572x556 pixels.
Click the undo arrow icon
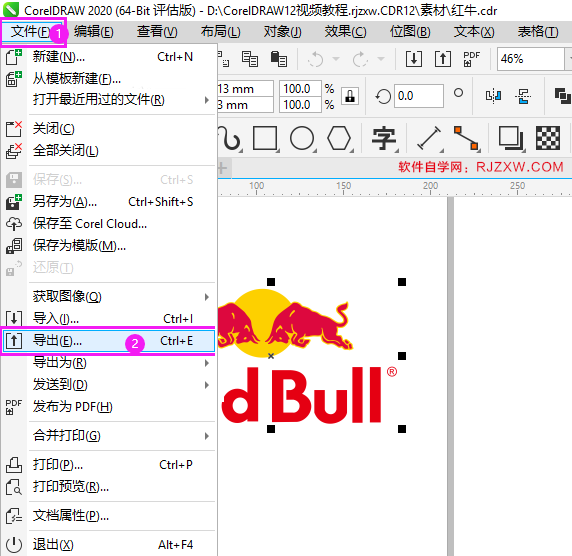tap(316, 59)
